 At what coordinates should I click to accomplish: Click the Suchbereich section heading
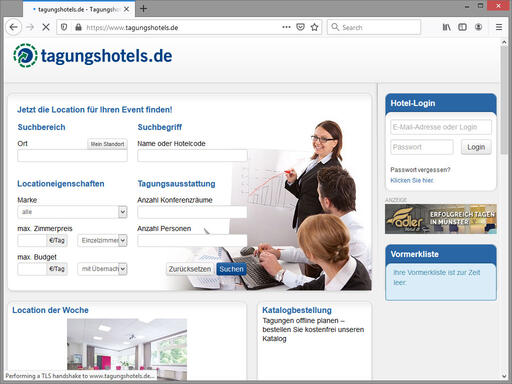click(41, 127)
